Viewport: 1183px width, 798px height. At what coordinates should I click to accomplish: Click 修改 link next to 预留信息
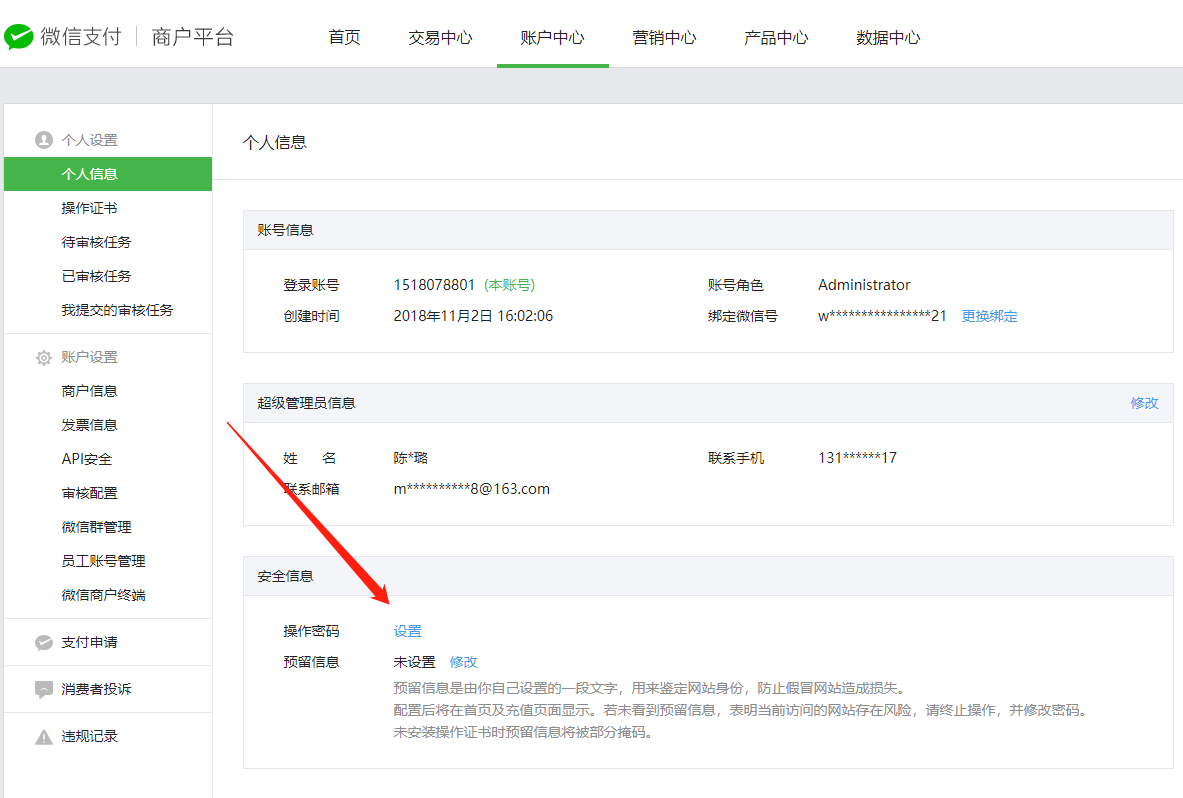[x=463, y=662]
